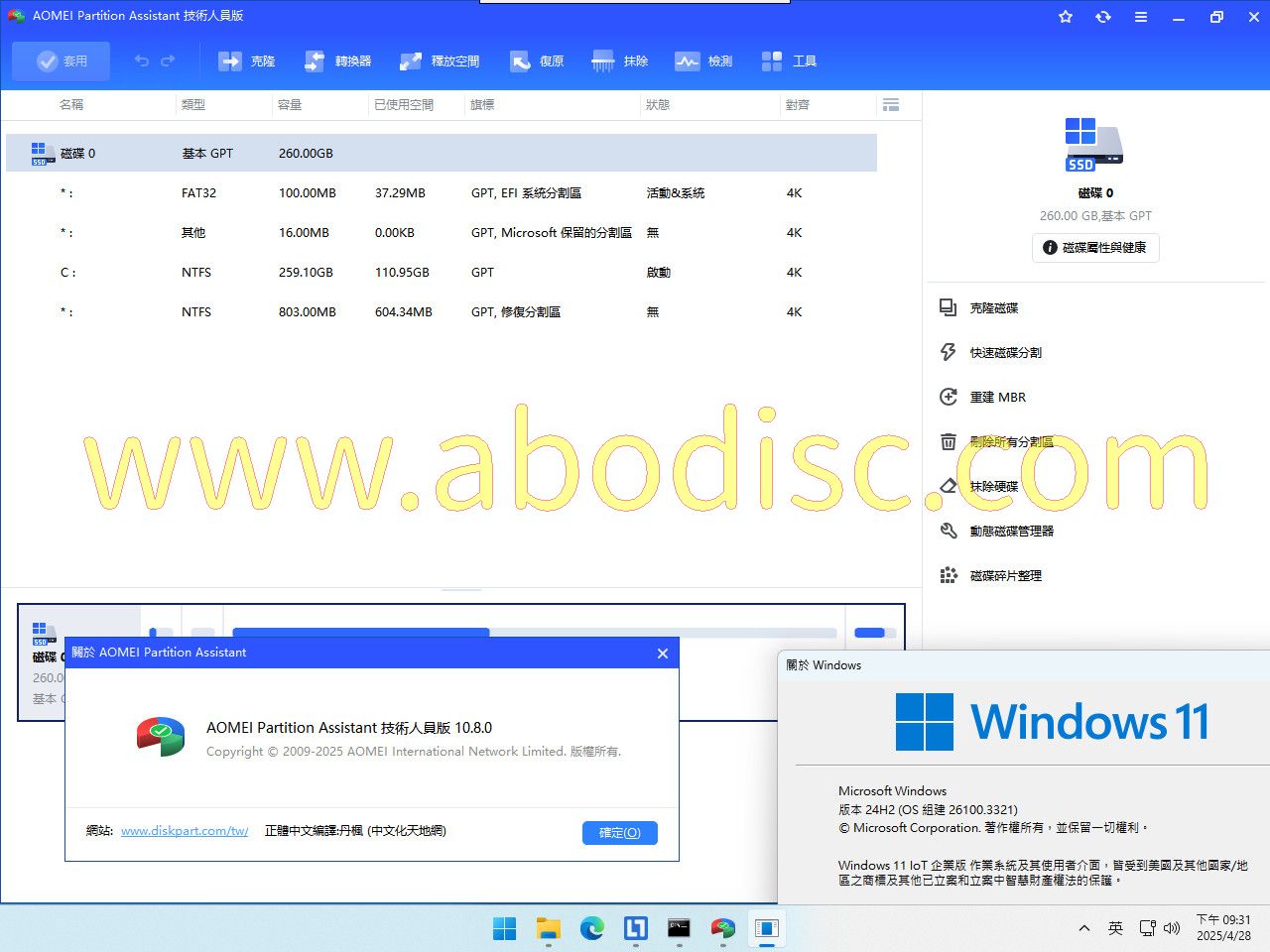Click Disk Defrag (磁碟碎片整理) option
Image resolution: width=1270 pixels, height=952 pixels.
991,575
